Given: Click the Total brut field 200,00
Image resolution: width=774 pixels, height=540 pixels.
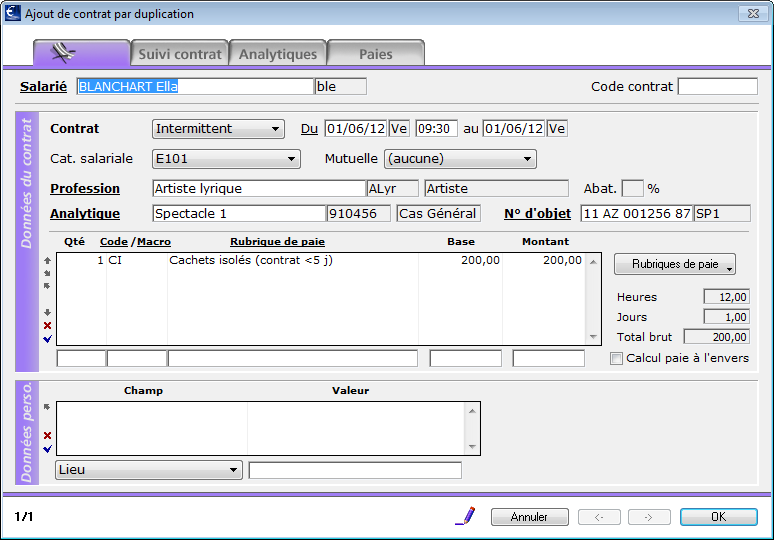Looking at the screenshot, I should coord(717,337).
